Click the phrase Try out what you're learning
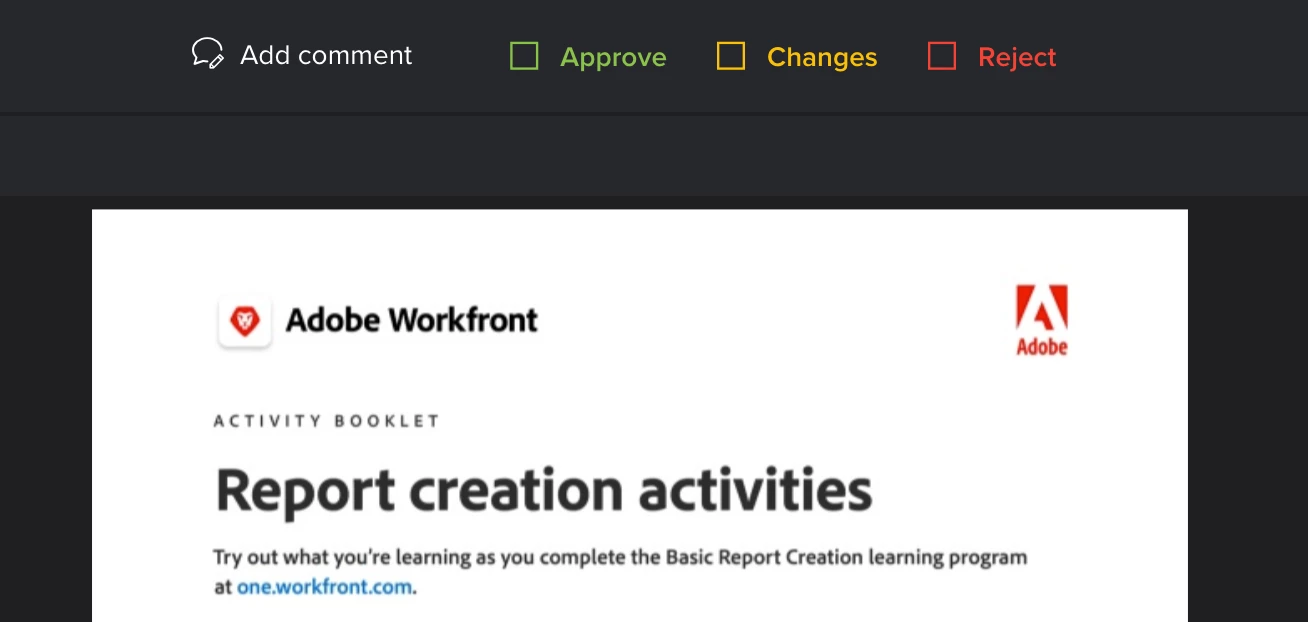1308x622 pixels. pos(343,557)
